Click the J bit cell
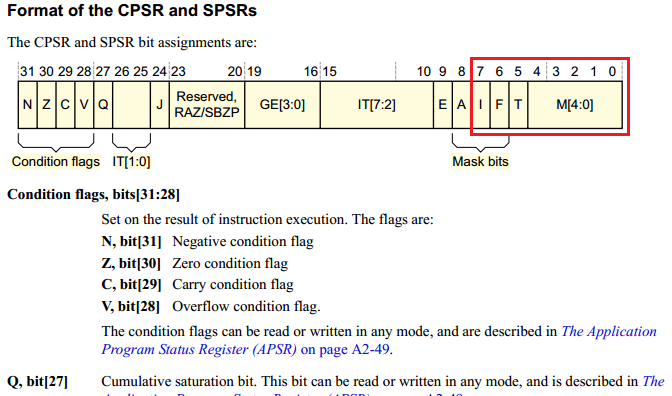This screenshot has width=672, height=396. coord(159,105)
